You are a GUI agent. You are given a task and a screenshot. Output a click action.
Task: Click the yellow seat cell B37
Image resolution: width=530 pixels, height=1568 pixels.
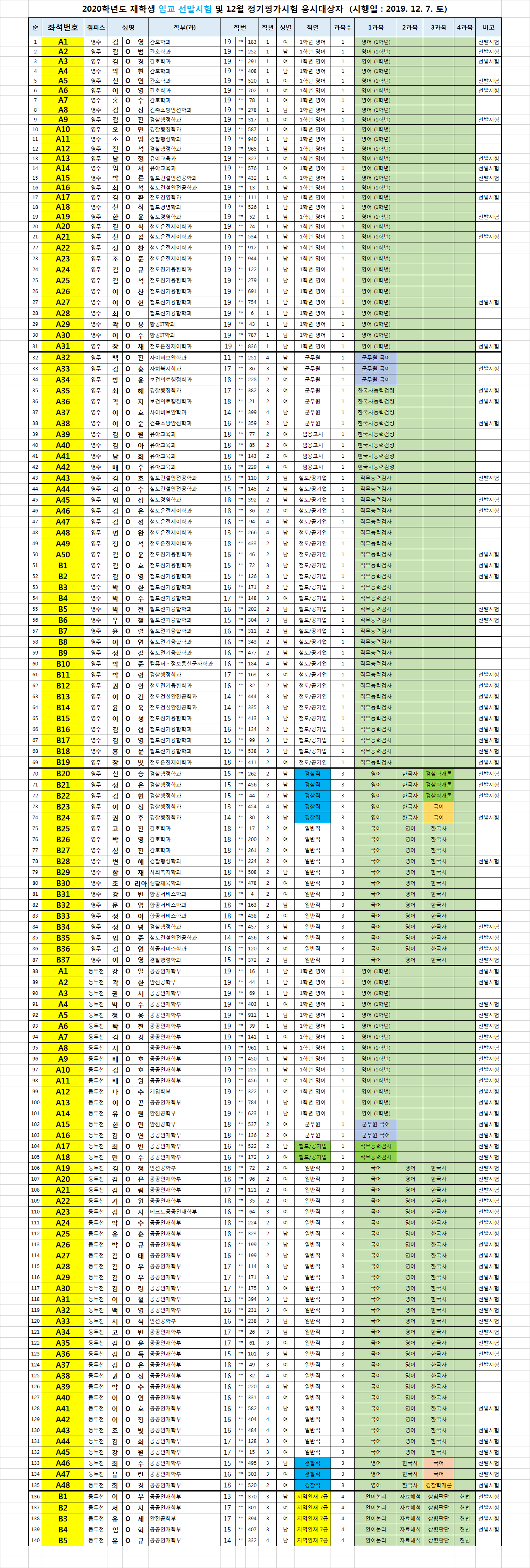63,960
